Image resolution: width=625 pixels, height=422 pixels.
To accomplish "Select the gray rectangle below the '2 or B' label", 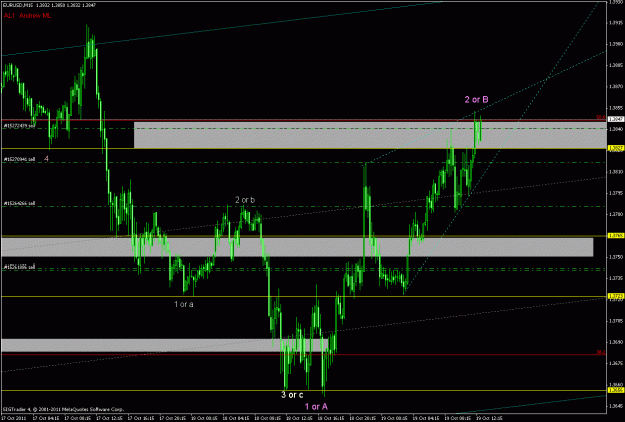I will [370, 135].
